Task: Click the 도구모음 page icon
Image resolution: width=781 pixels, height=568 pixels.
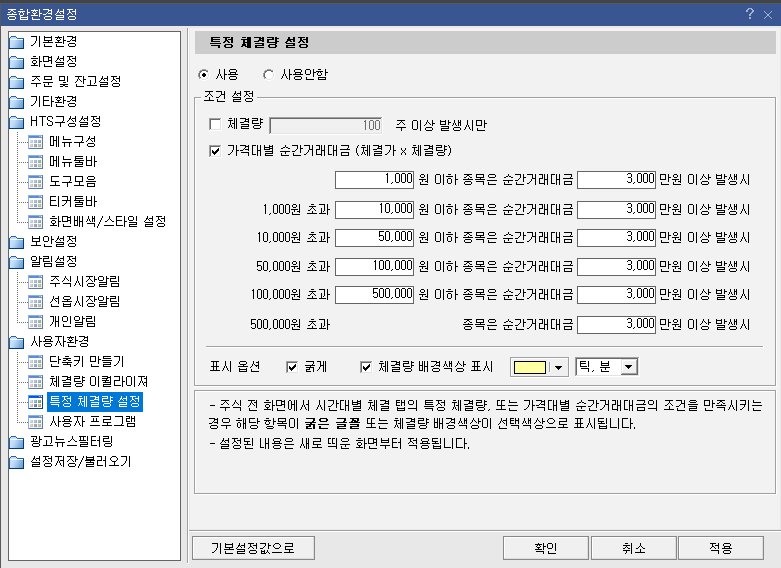Action: (x=35, y=182)
